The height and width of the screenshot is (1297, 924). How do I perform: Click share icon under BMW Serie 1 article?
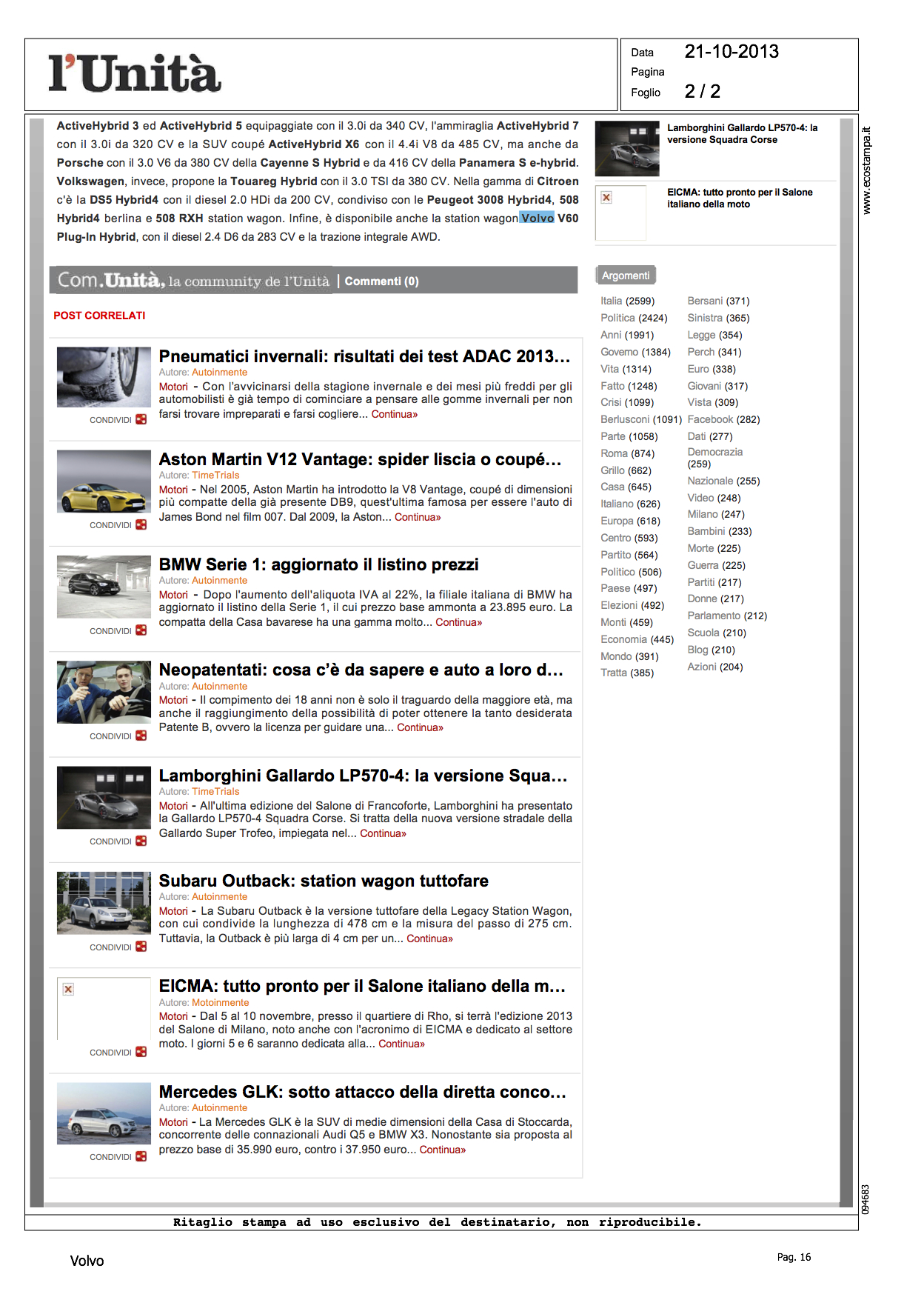[141, 630]
